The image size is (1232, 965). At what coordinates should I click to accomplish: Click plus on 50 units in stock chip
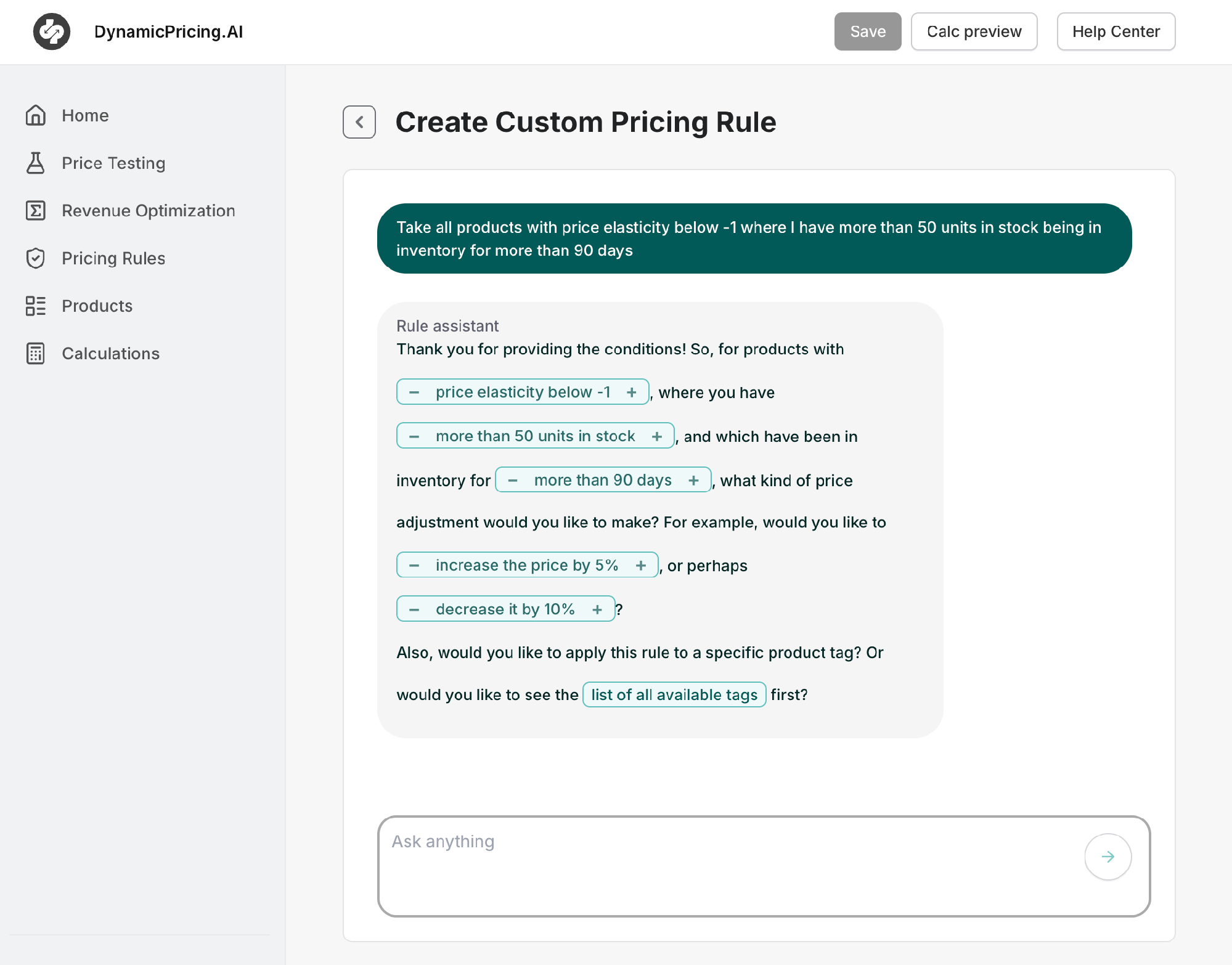[657, 436]
